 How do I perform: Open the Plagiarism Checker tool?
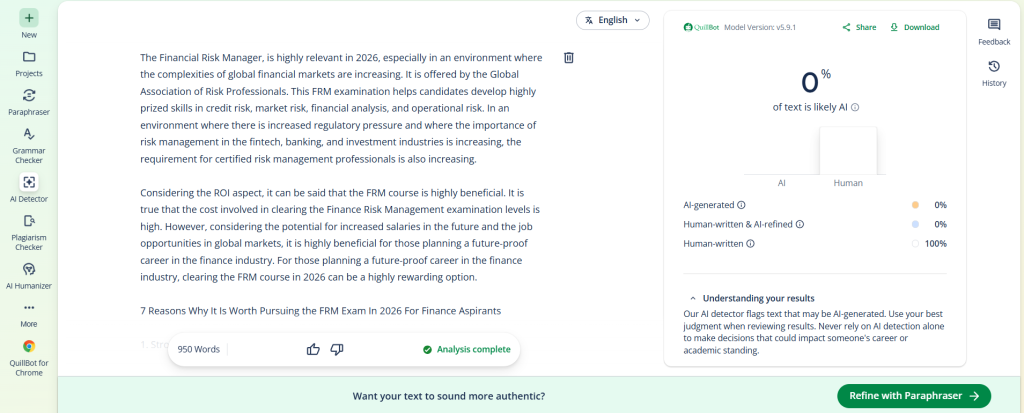(29, 222)
